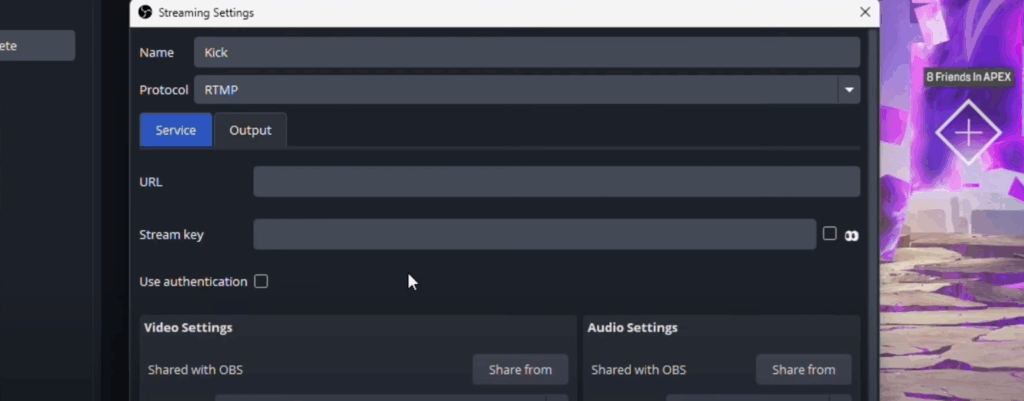Image resolution: width=1024 pixels, height=401 pixels.
Task: Click into the URL input field
Action: pyautogui.click(x=556, y=182)
